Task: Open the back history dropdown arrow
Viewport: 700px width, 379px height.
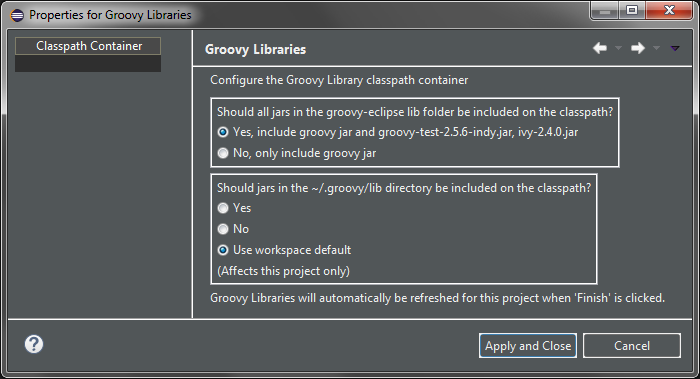Action: point(618,48)
